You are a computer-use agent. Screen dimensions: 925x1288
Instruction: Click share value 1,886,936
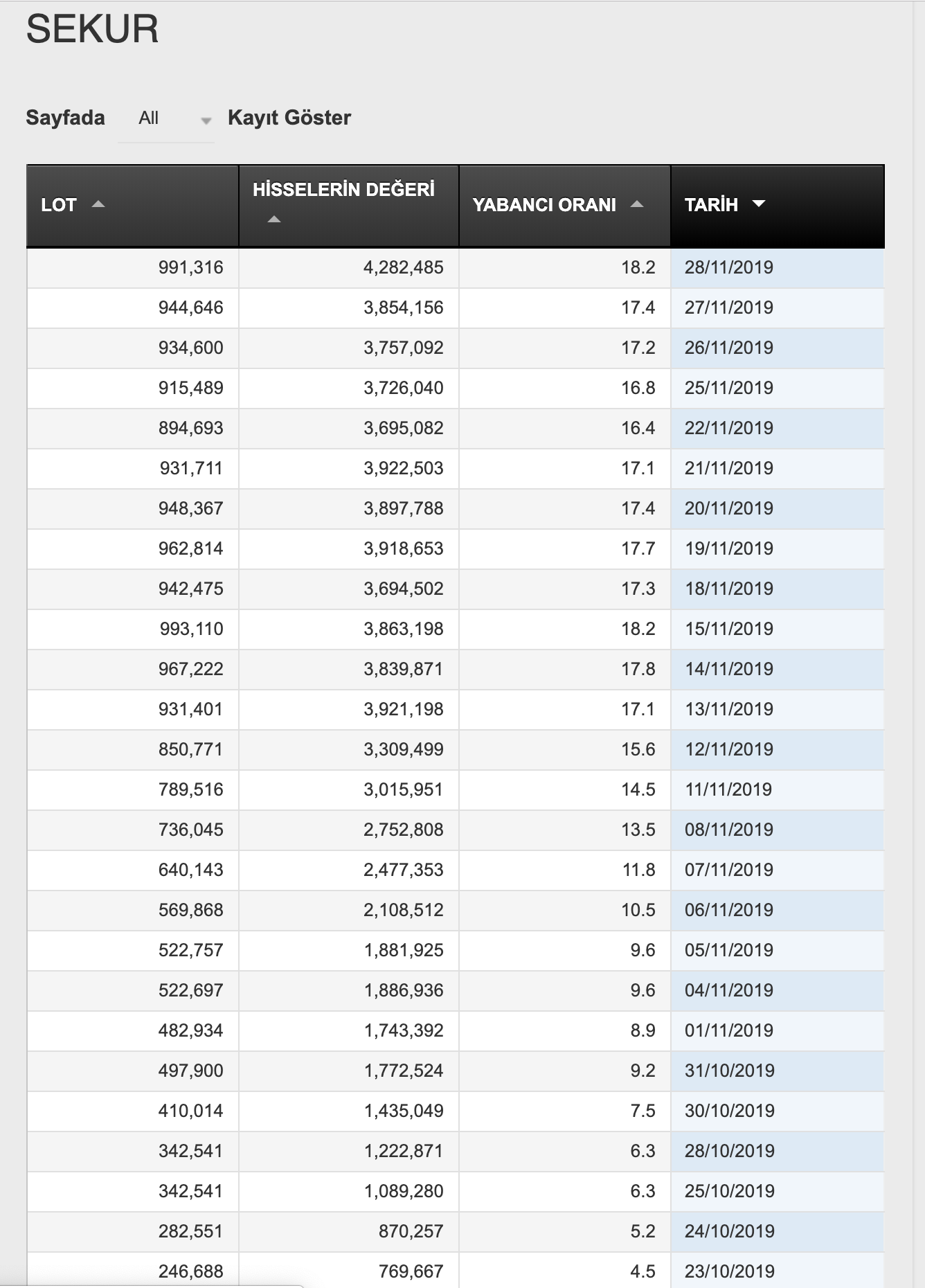pyautogui.click(x=404, y=991)
